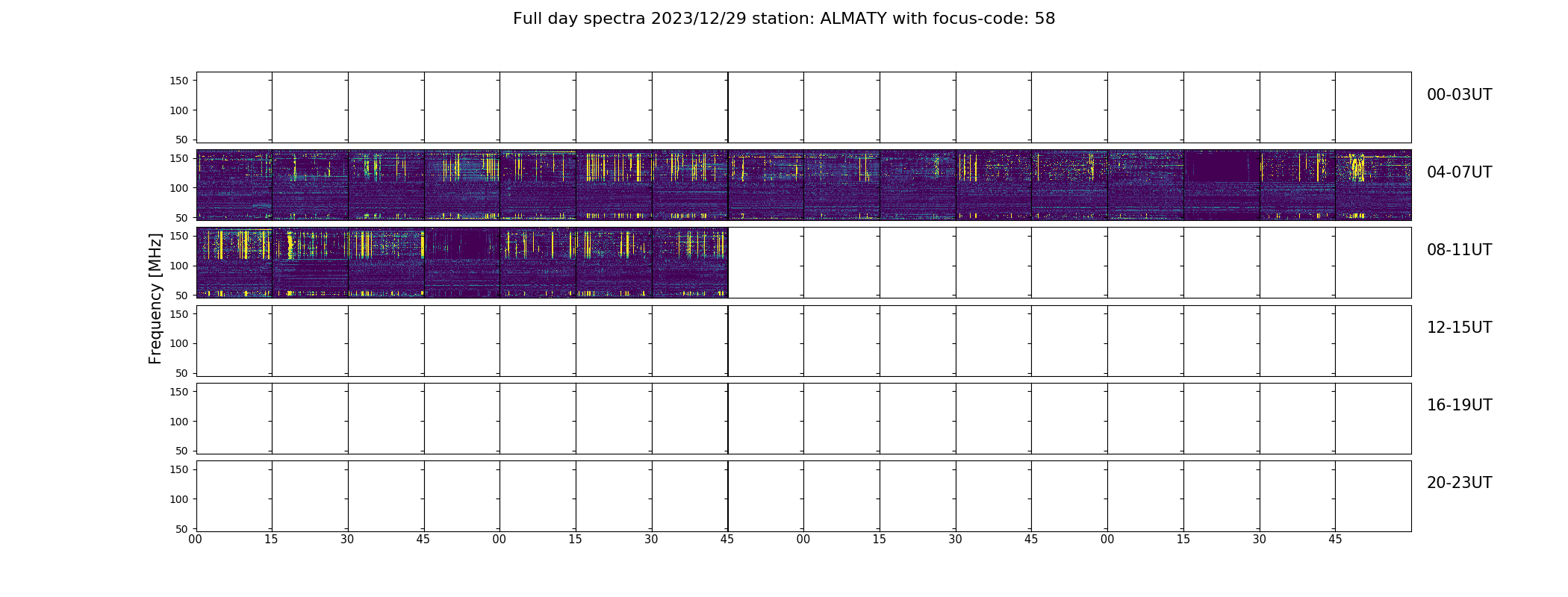Pick the 100 tick of the 08-11UT row
Viewport: 1568px width, 597px height.
pyautogui.click(x=179, y=266)
